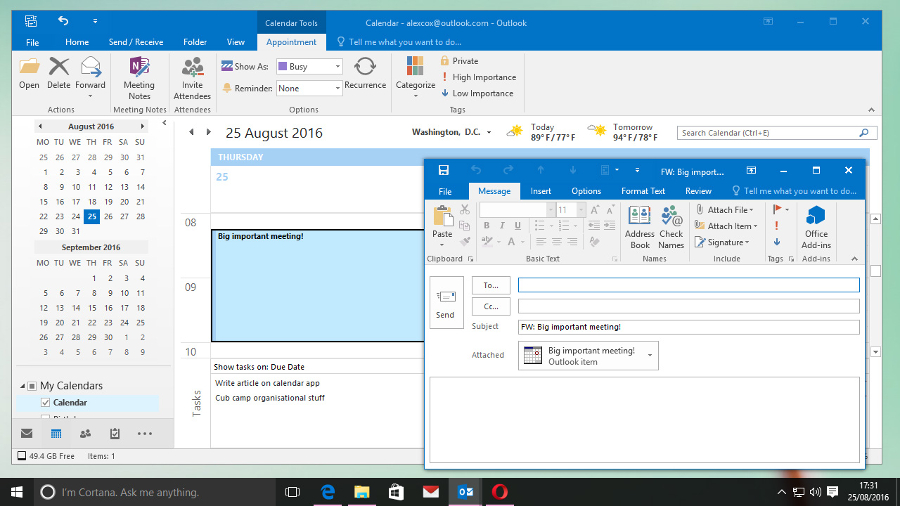Open Microsoft Edge from the taskbar
This screenshot has height=506, width=900.
[328, 492]
